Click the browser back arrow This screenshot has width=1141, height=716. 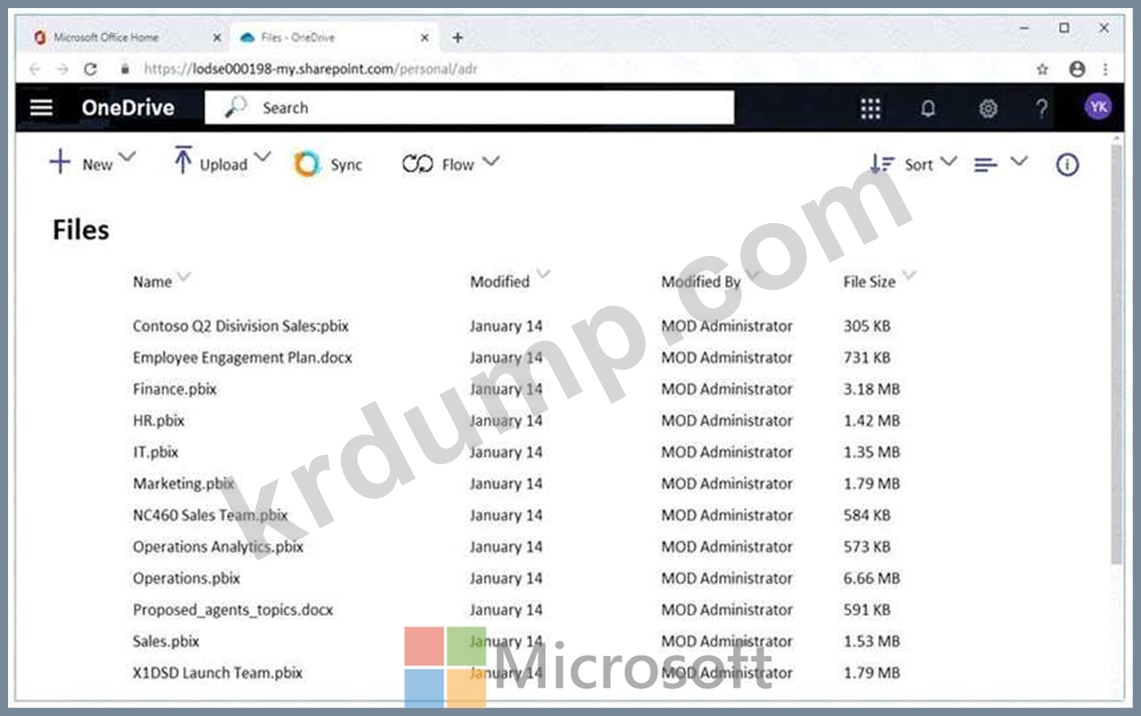(x=34, y=69)
